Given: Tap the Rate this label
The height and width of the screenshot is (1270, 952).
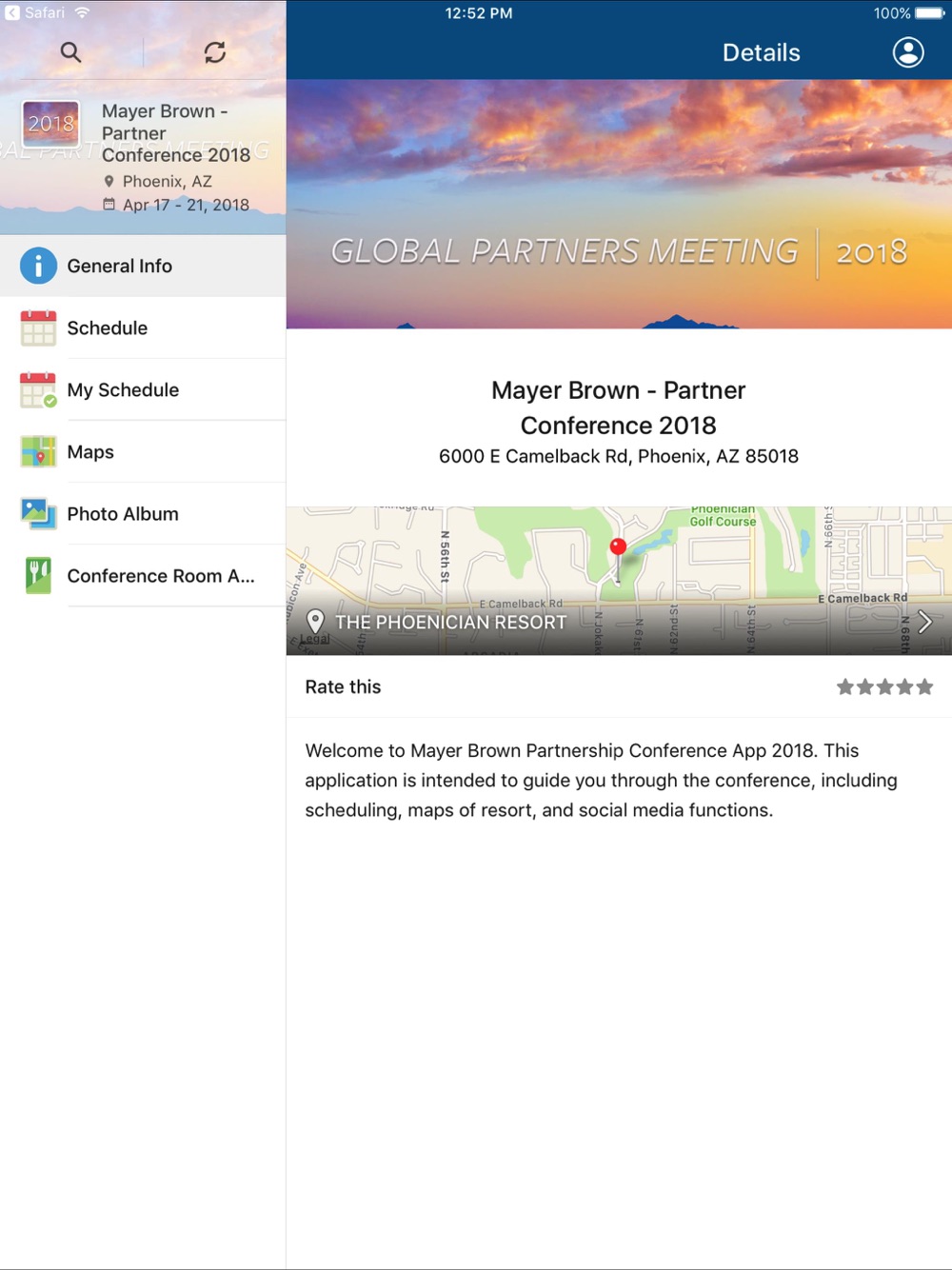Looking at the screenshot, I should 343,686.
